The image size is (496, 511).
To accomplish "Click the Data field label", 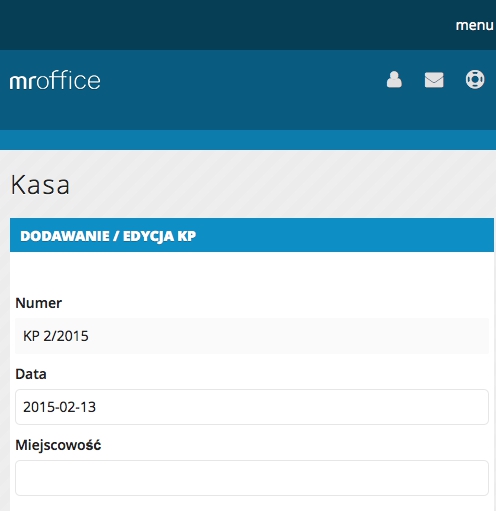I will (31, 374).
